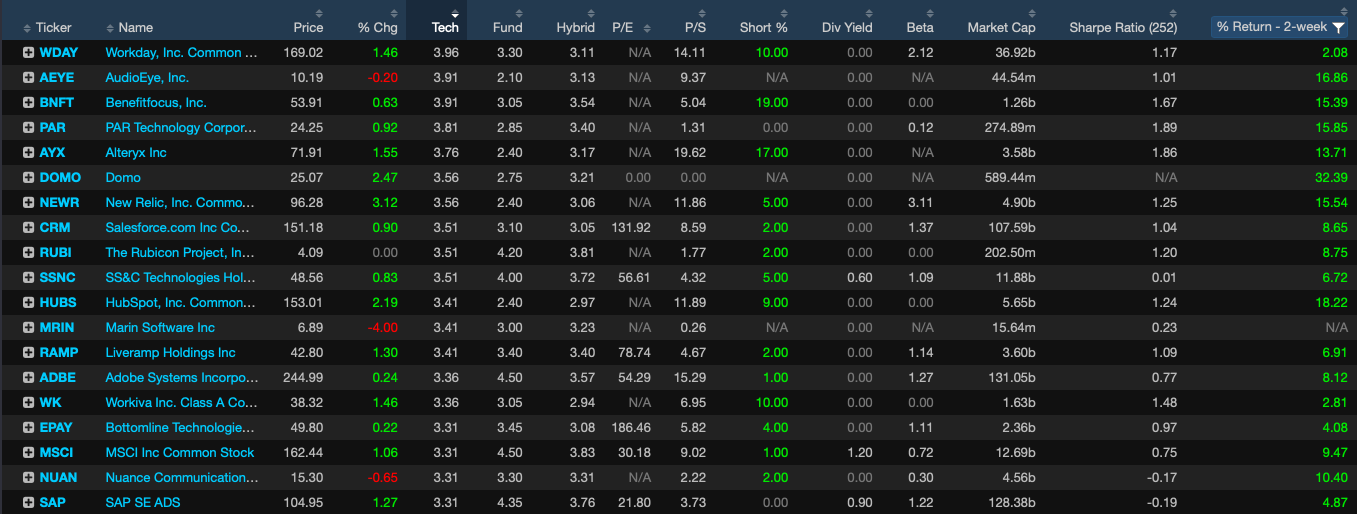The width and height of the screenshot is (1357, 514).
Task: Expand the PAR row plus icon
Action: 28,127
